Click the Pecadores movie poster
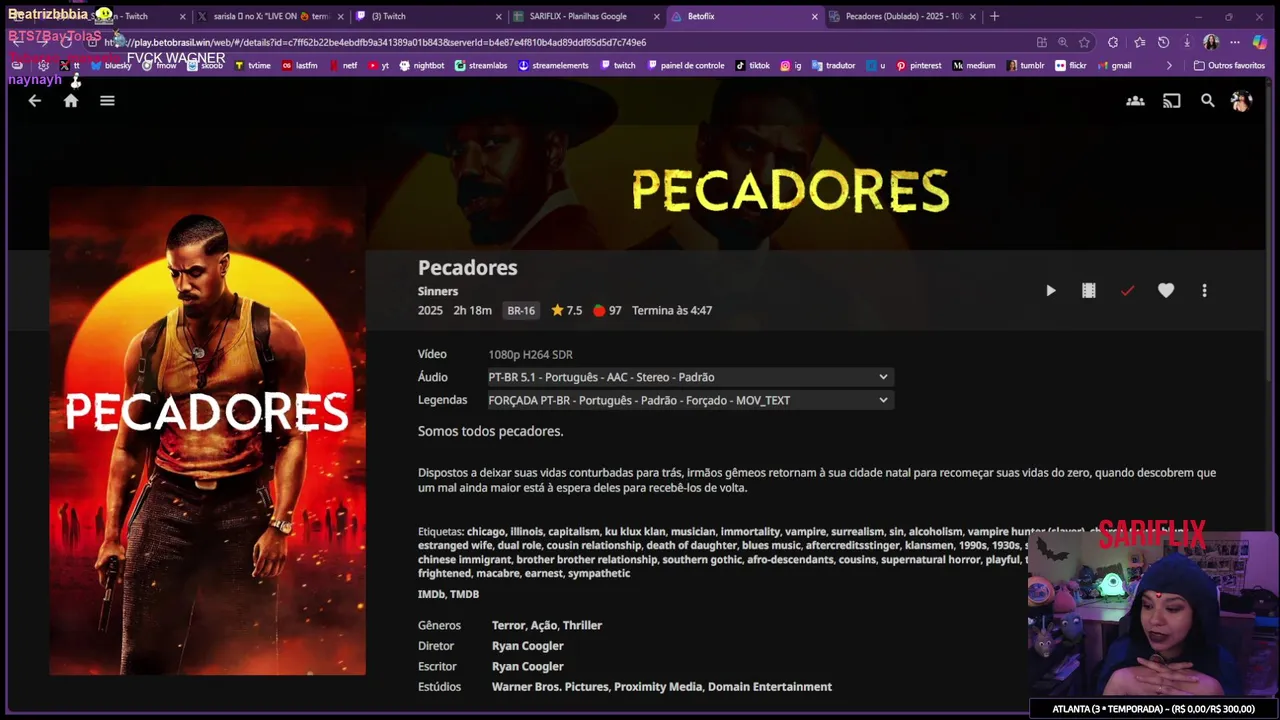This screenshot has width=1280, height=720. coord(207,430)
